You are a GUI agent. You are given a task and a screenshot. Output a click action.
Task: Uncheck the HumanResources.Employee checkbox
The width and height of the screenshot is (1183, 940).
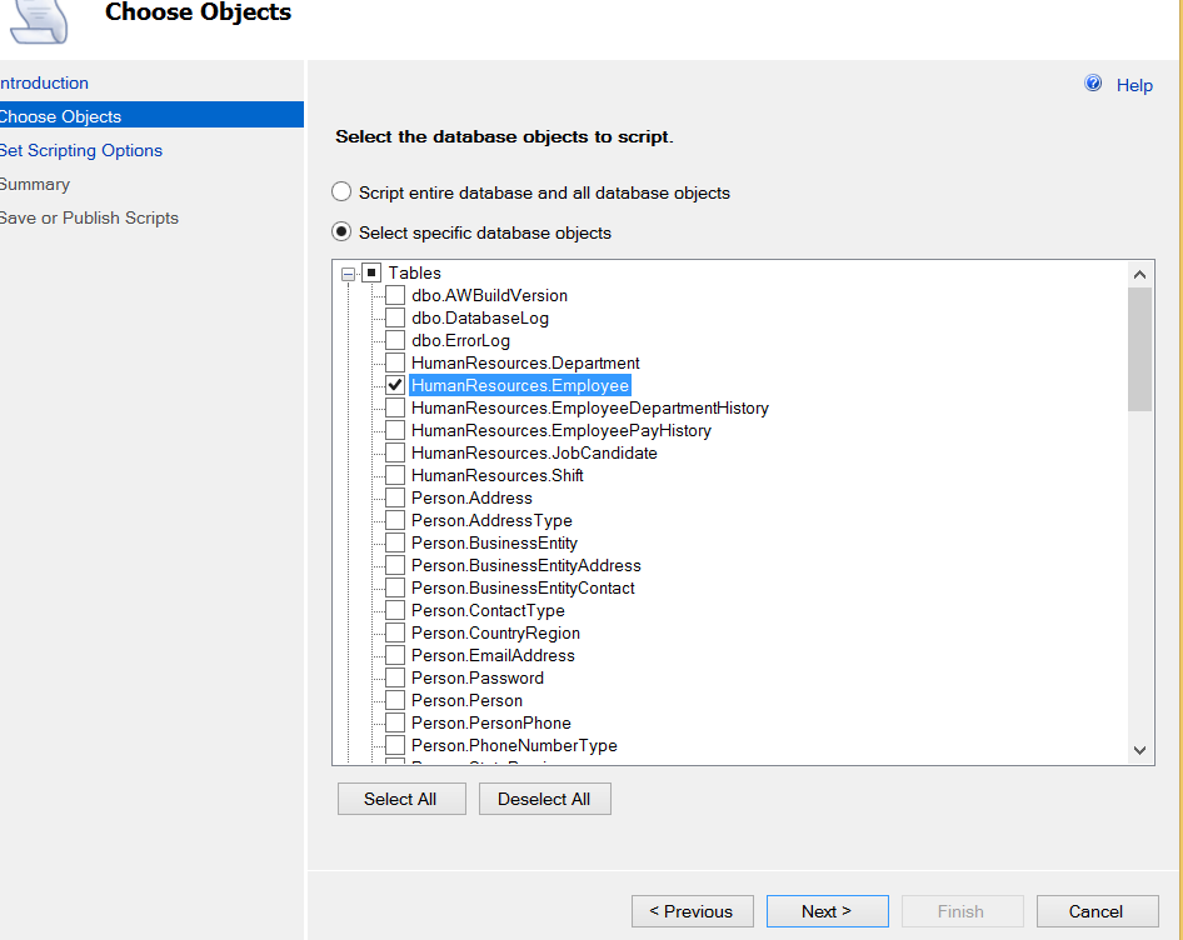395,385
